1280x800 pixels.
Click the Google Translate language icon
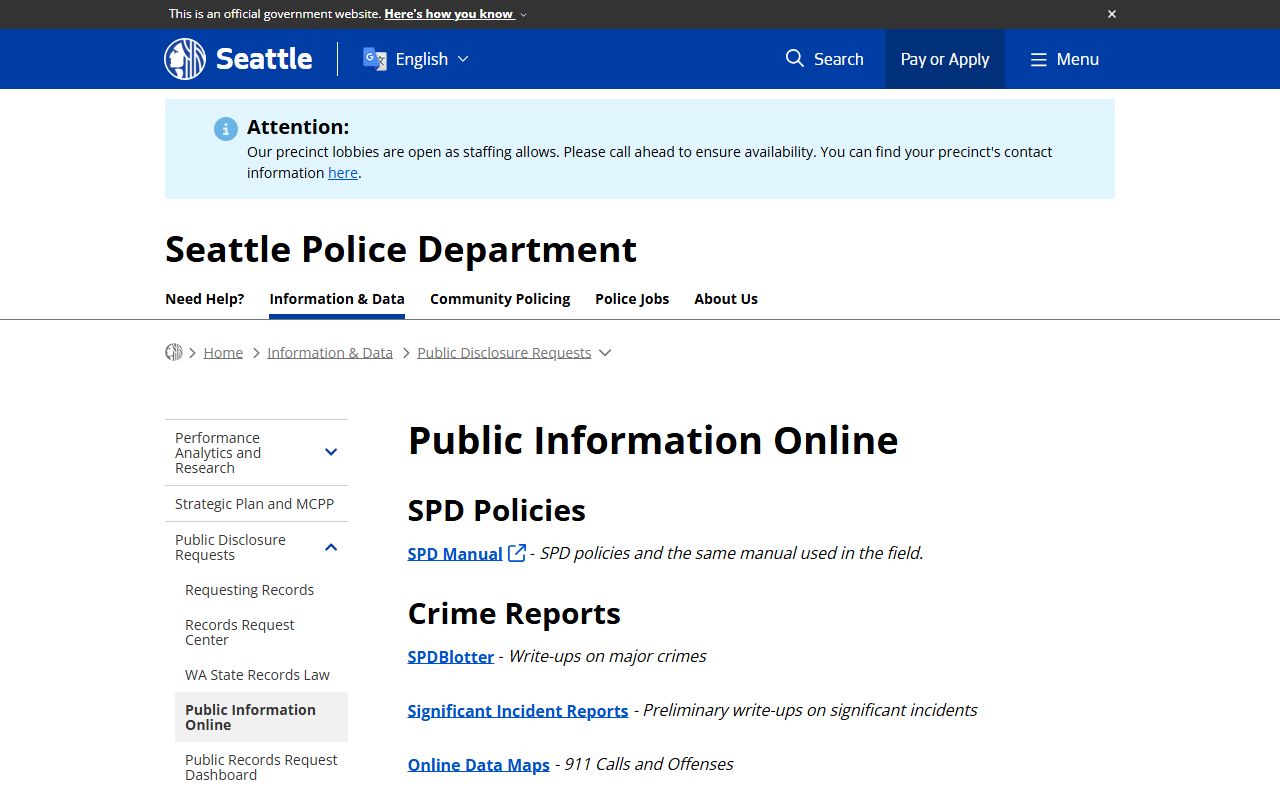pos(375,59)
